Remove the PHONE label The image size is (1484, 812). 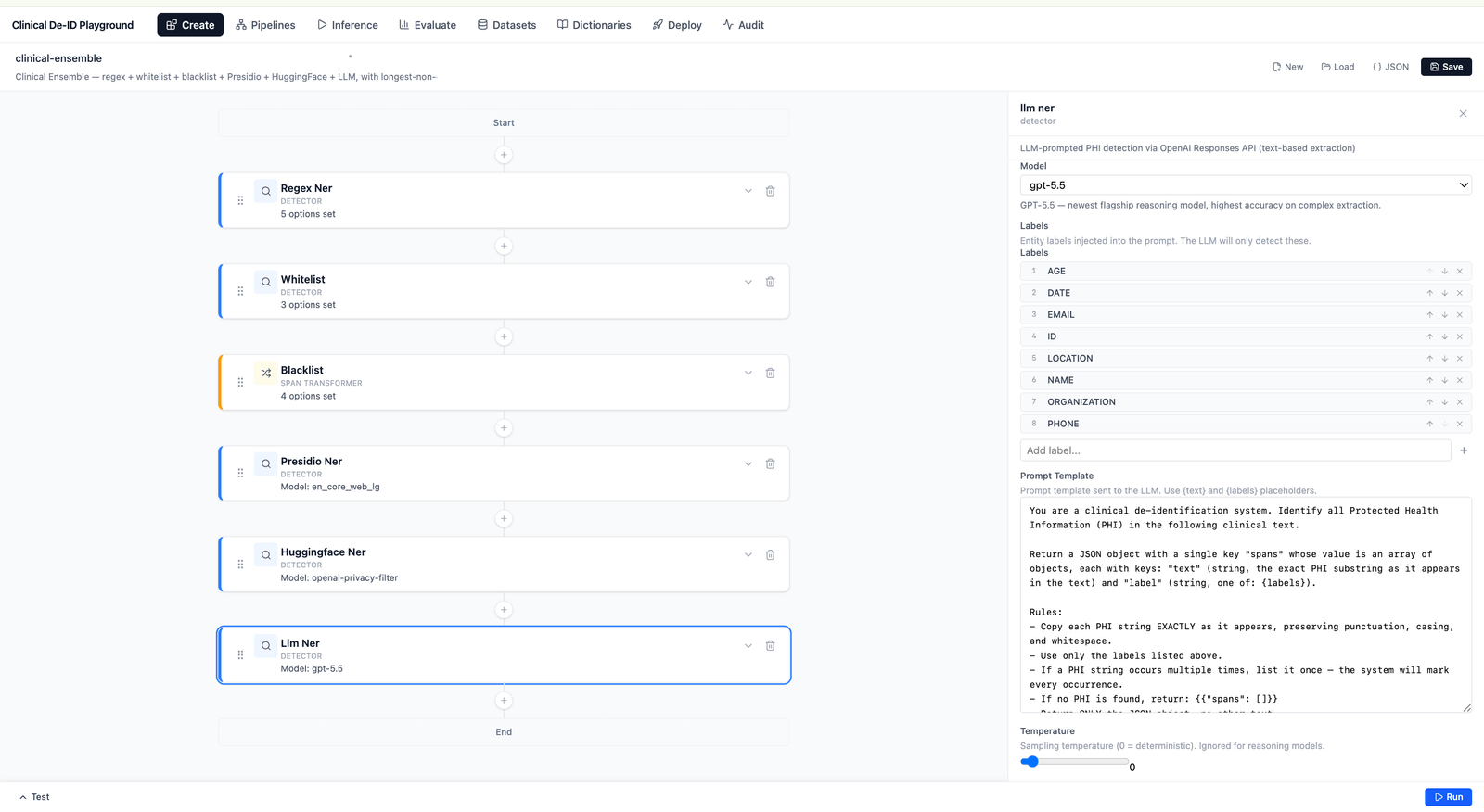1459,424
